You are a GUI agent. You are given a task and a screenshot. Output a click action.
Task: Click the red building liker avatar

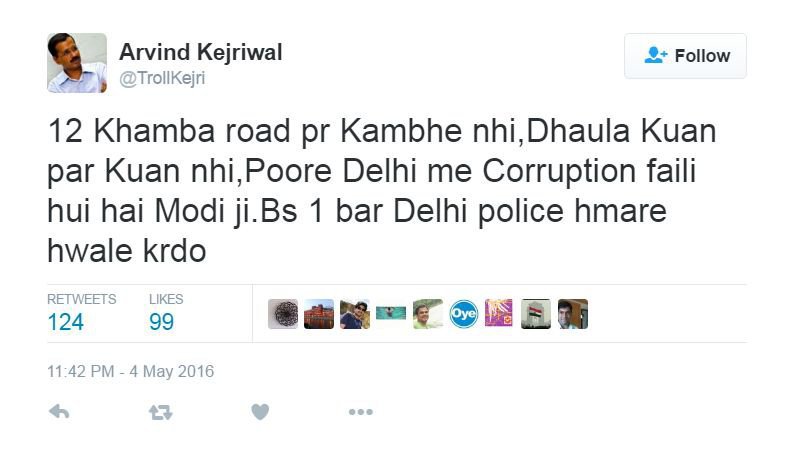[x=319, y=314]
